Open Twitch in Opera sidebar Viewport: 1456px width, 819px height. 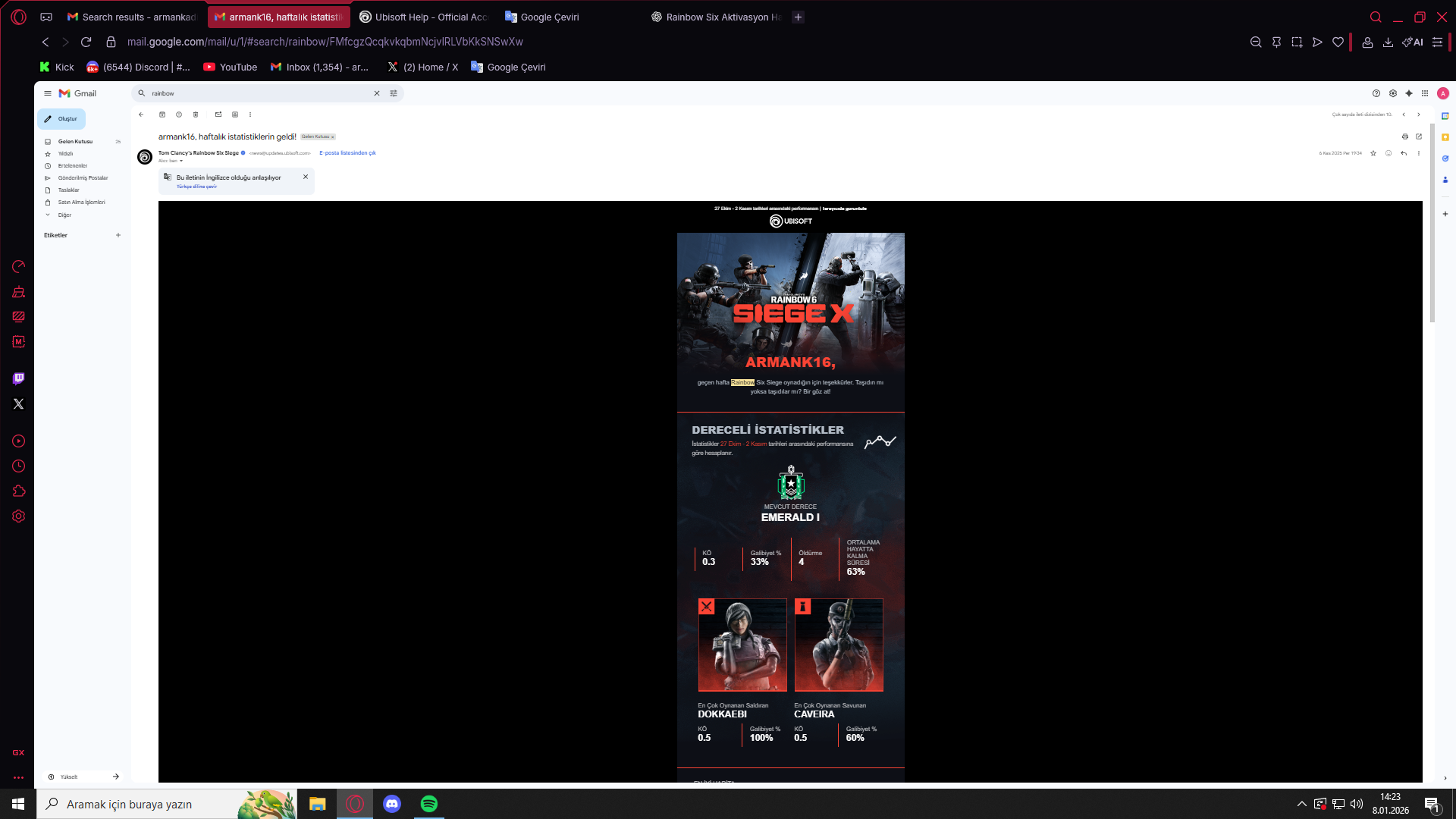point(19,378)
